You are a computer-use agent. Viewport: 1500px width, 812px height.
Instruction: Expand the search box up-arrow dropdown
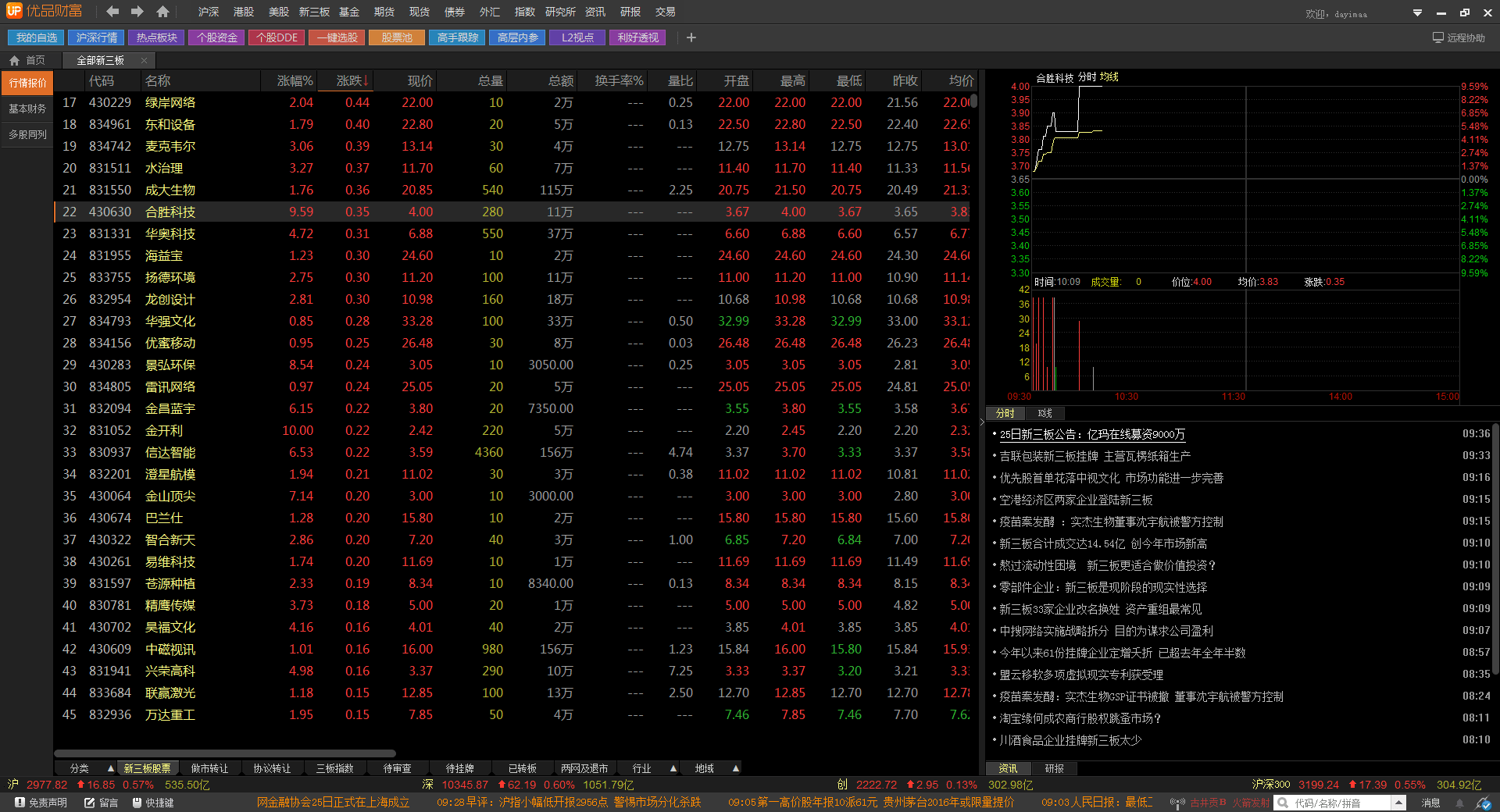pos(1399,803)
